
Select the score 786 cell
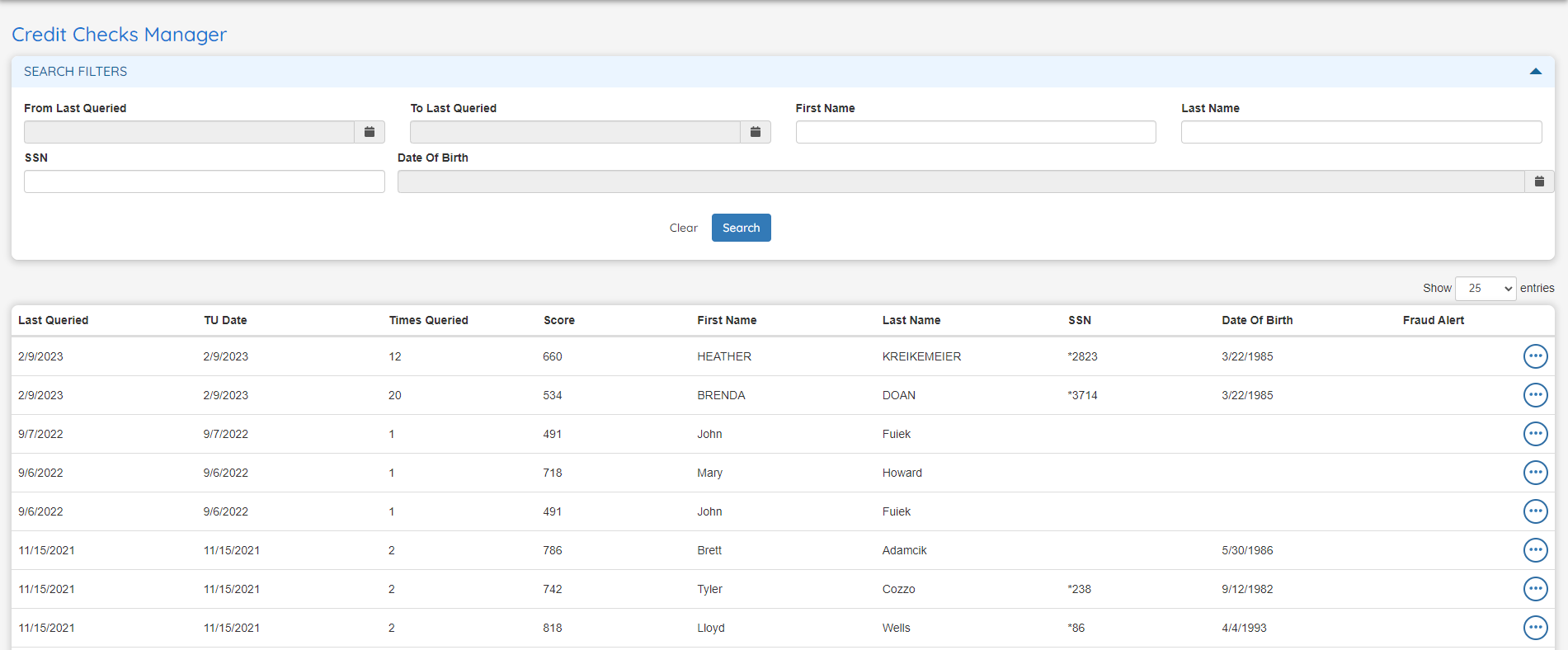pyautogui.click(x=553, y=550)
